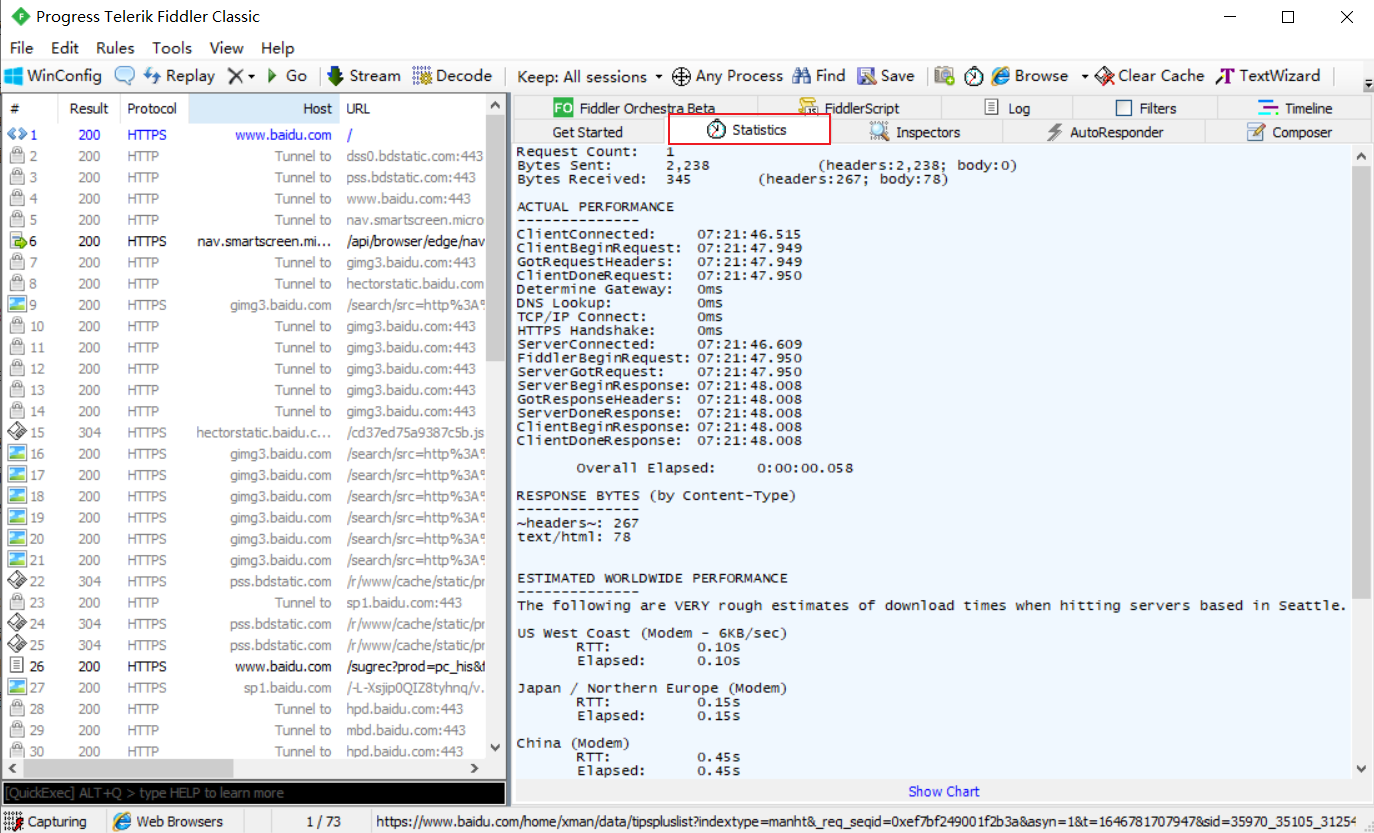
Task: Open WinConfig from the toolbar
Action: 53,76
